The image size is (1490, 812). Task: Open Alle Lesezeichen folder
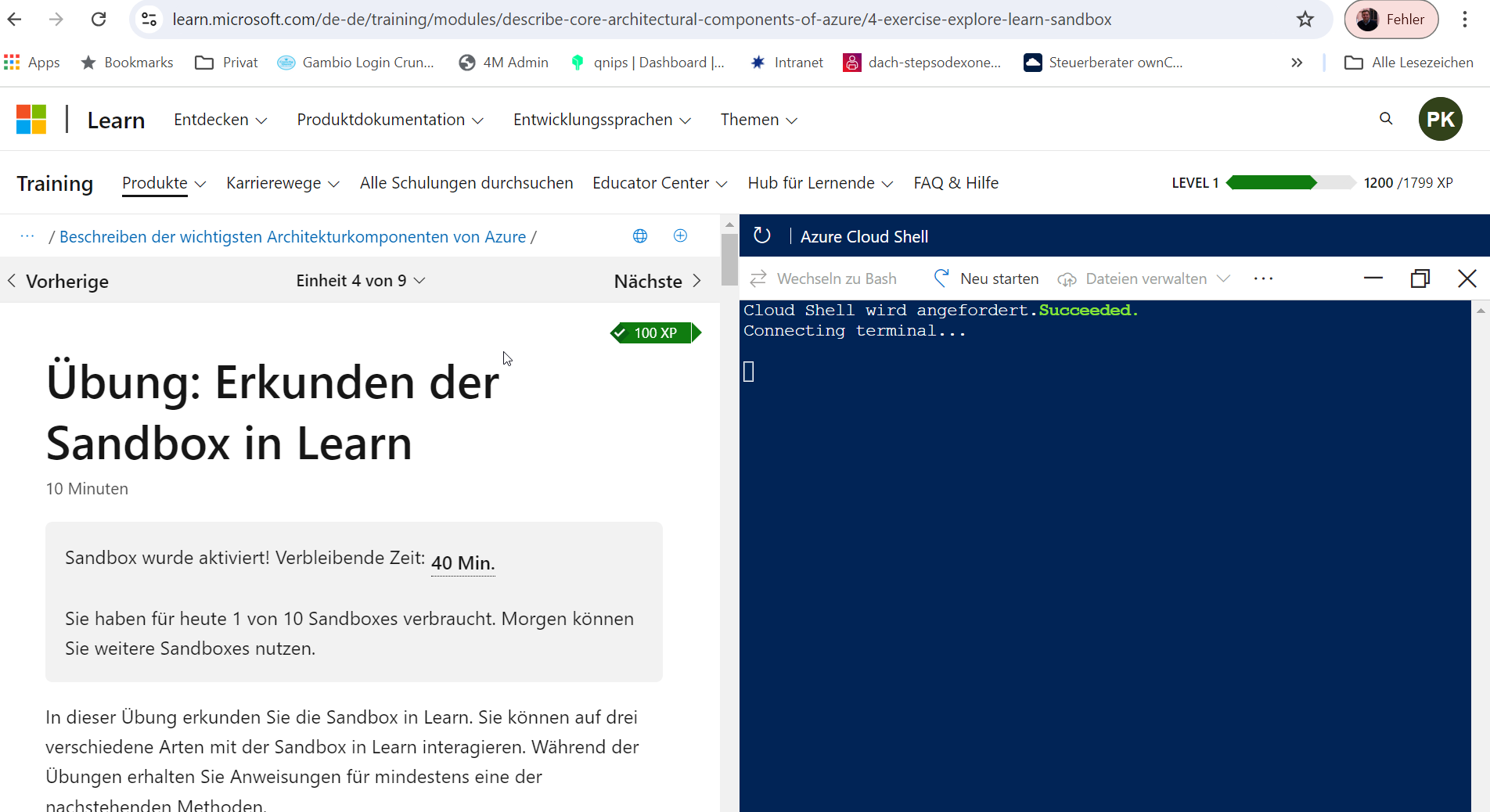coord(1409,63)
